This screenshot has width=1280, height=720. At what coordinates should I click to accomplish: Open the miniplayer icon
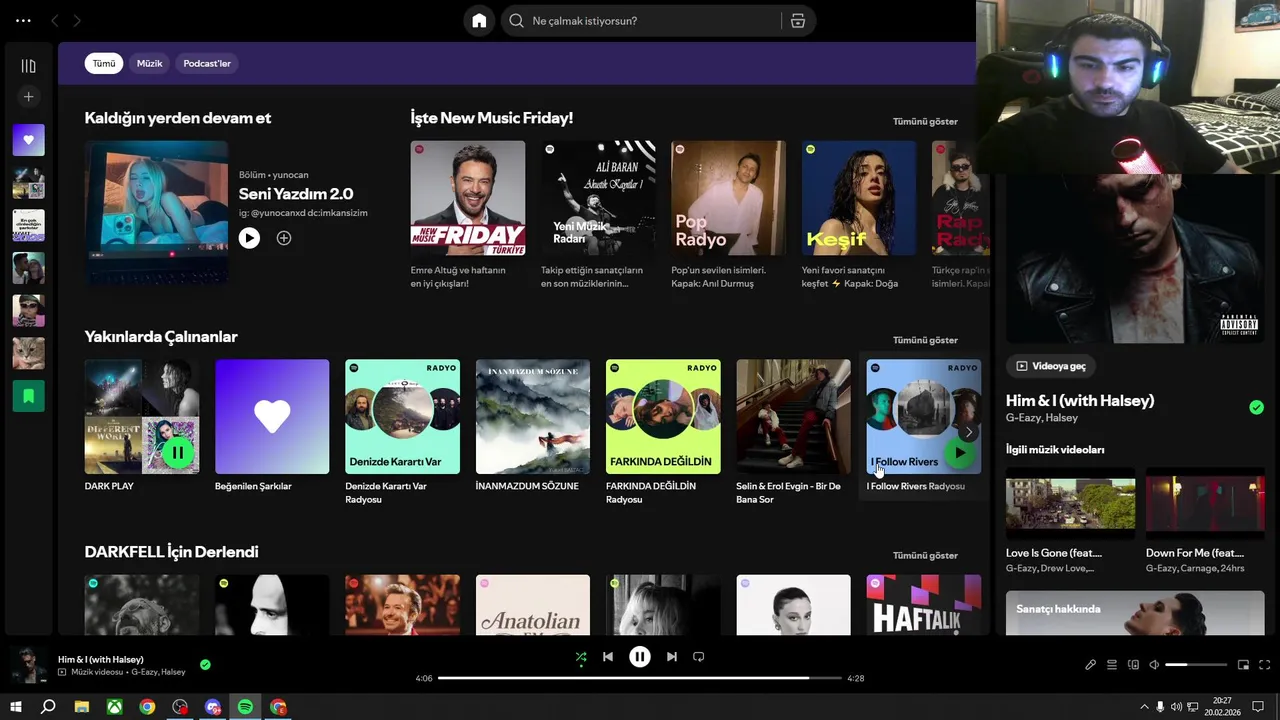pyautogui.click(x=1244, y=665)
